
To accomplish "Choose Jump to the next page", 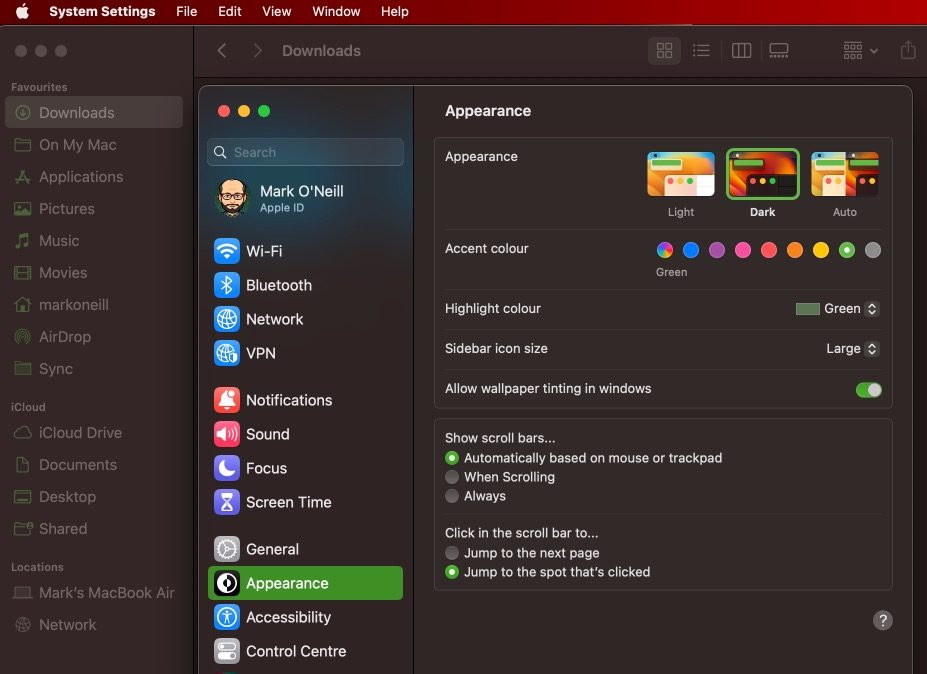I will [x=452, y=553].
